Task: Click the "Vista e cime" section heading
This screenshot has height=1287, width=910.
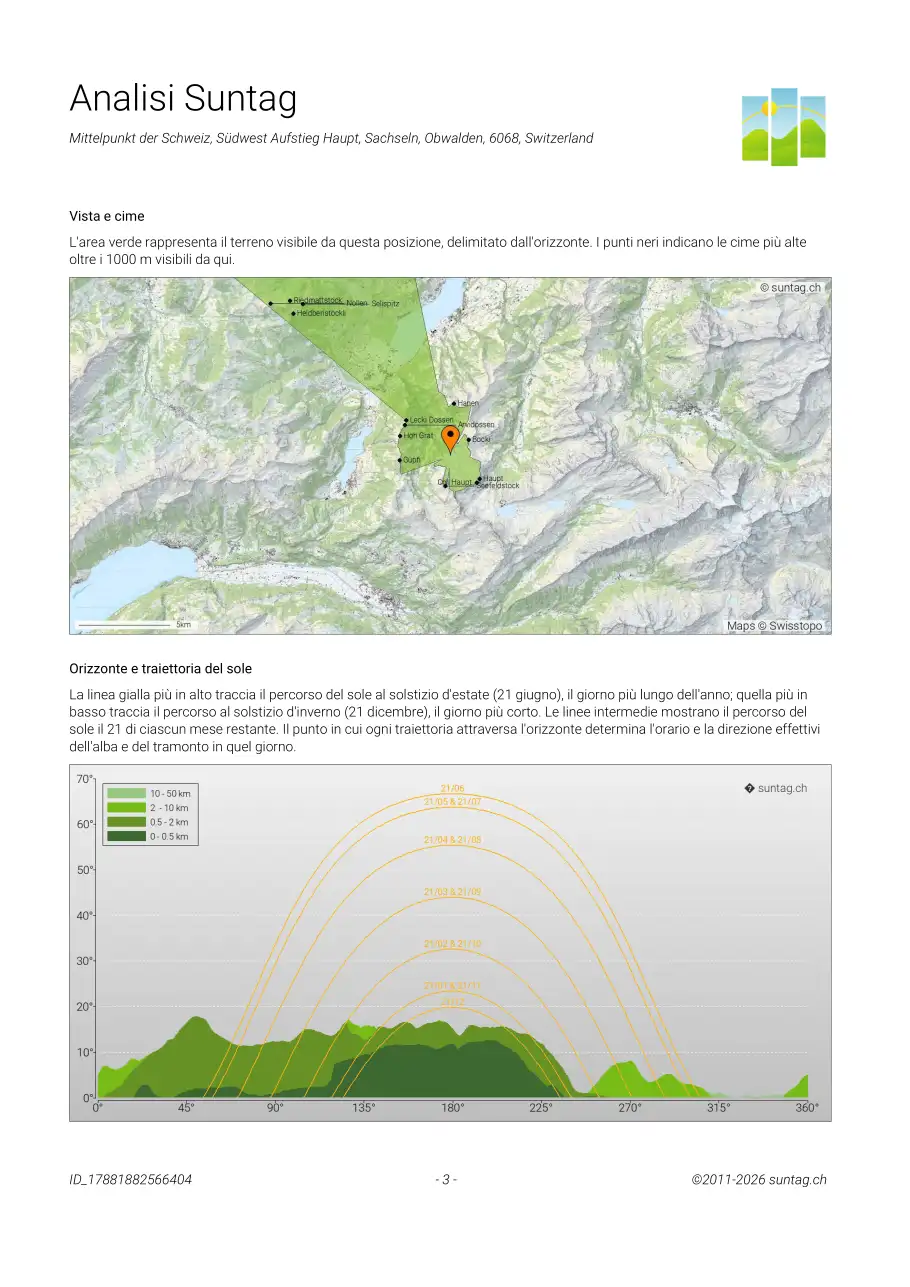Action: pyautogui.click(x=107, y=216)
